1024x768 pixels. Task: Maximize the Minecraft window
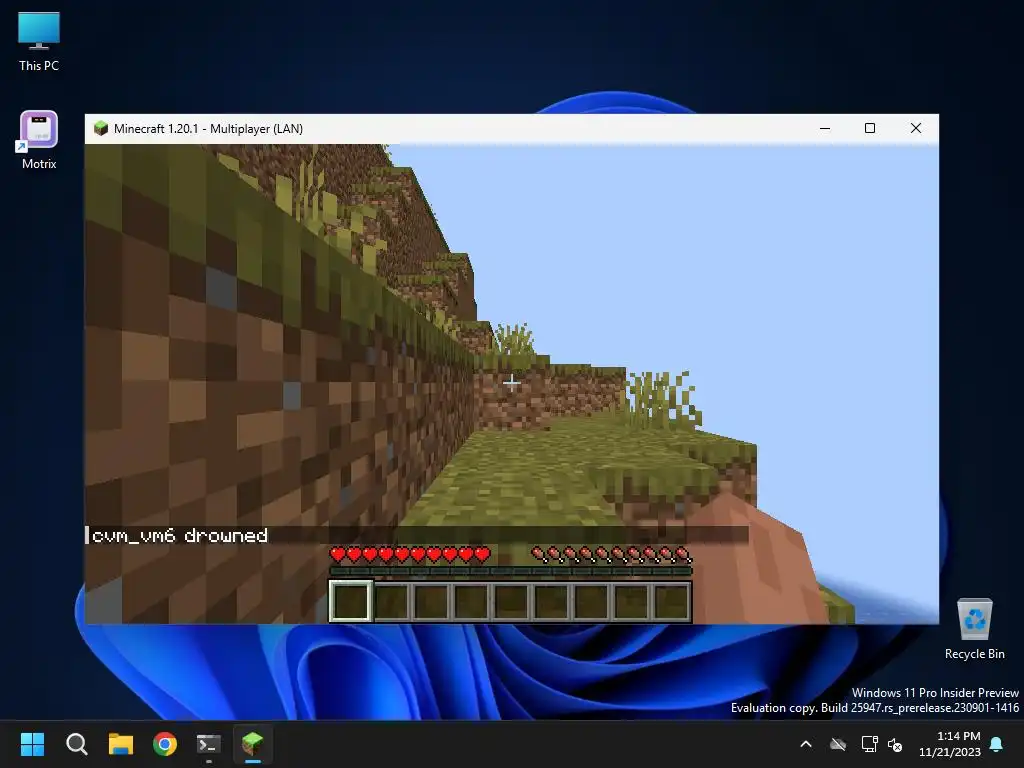pyautogui.click(x=870, y=128)
